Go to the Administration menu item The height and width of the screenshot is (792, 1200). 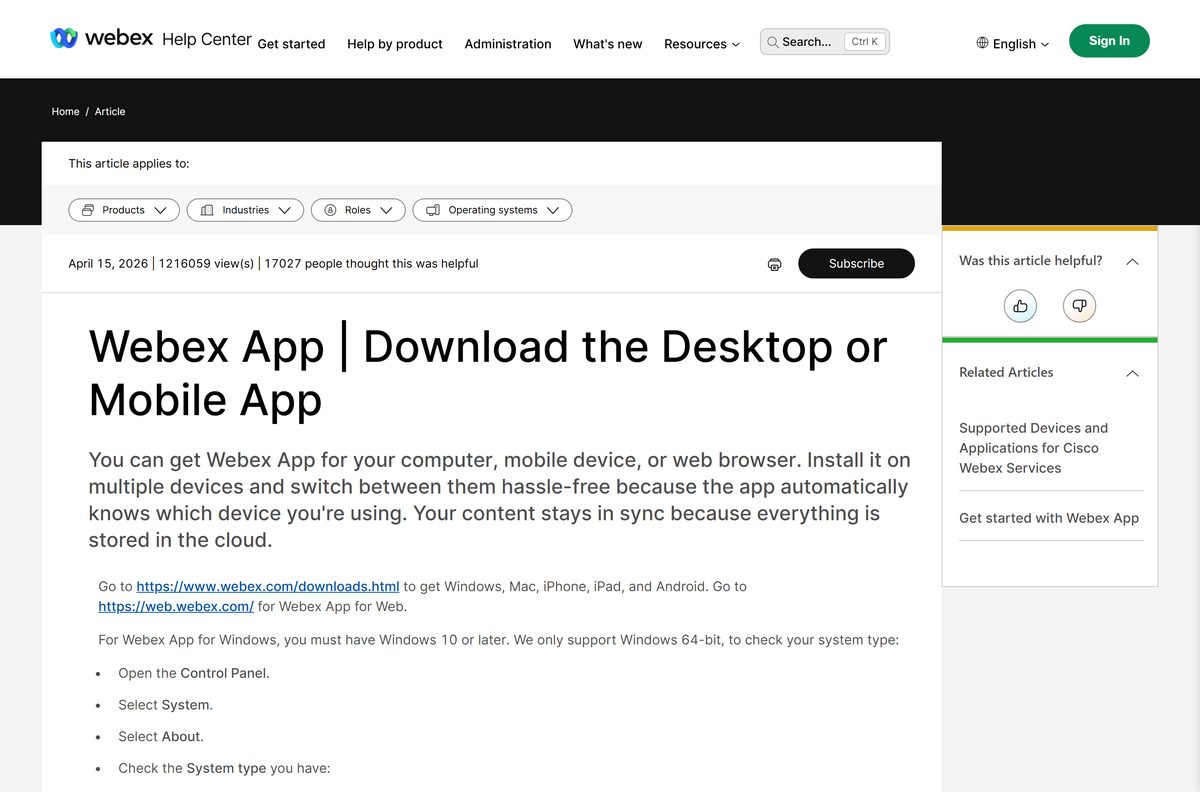tap(508, 44)
